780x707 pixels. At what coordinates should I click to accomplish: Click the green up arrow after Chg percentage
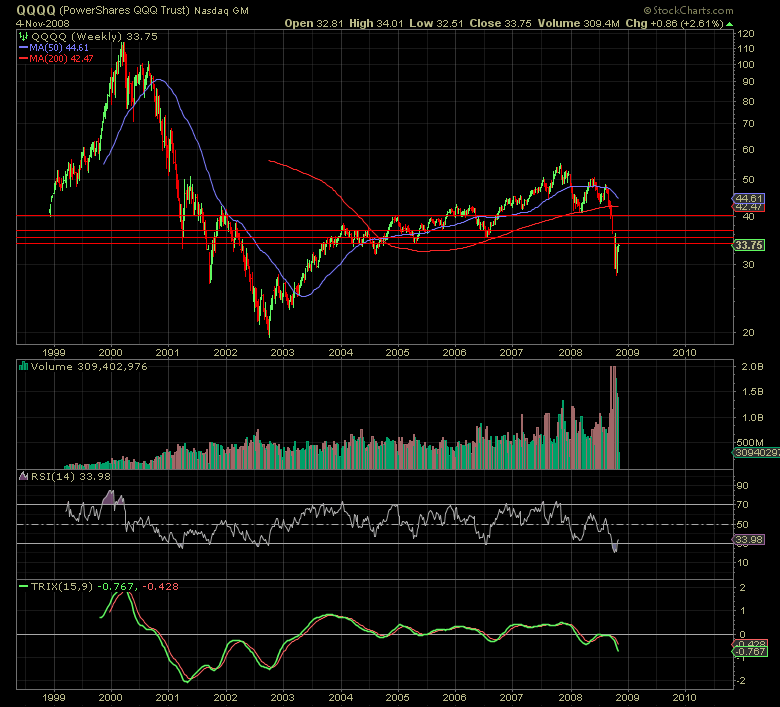tap(729, 23)
